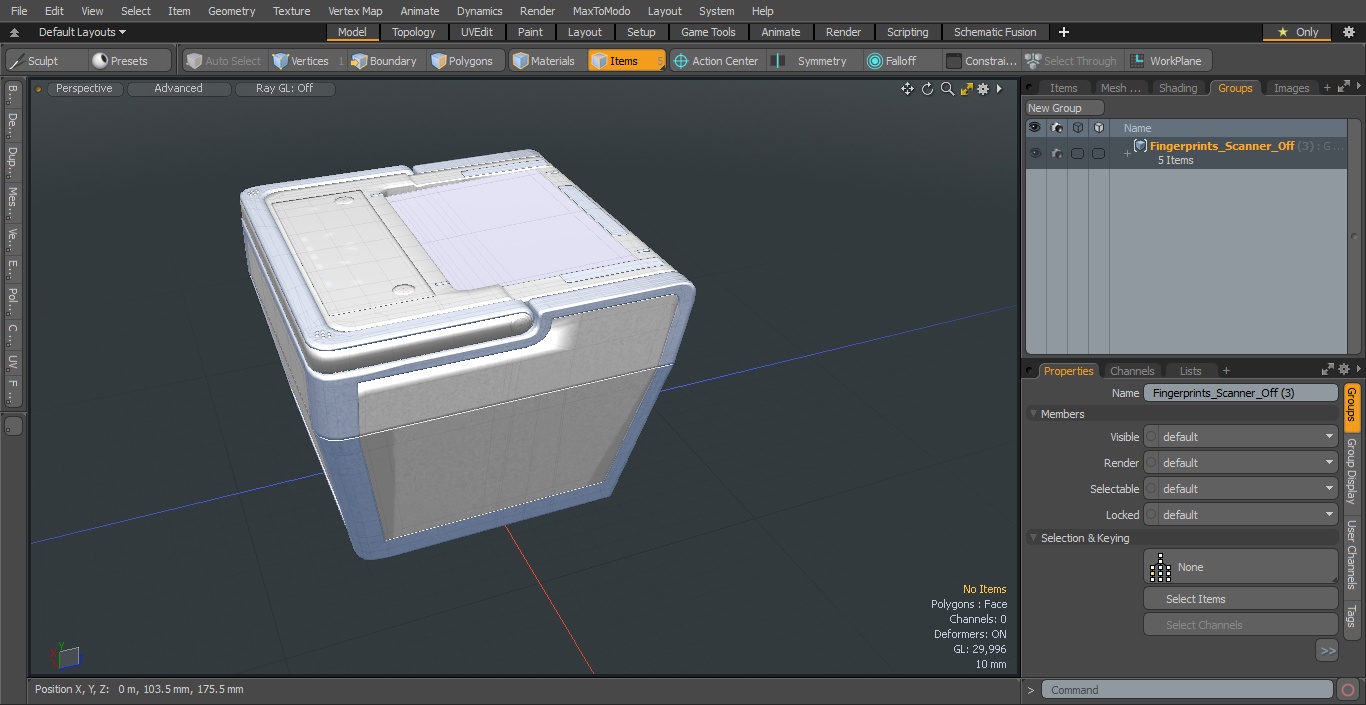Click the group Name input field
The height and width of the screenshot is (705, 1366).
tap(1240, 393)
